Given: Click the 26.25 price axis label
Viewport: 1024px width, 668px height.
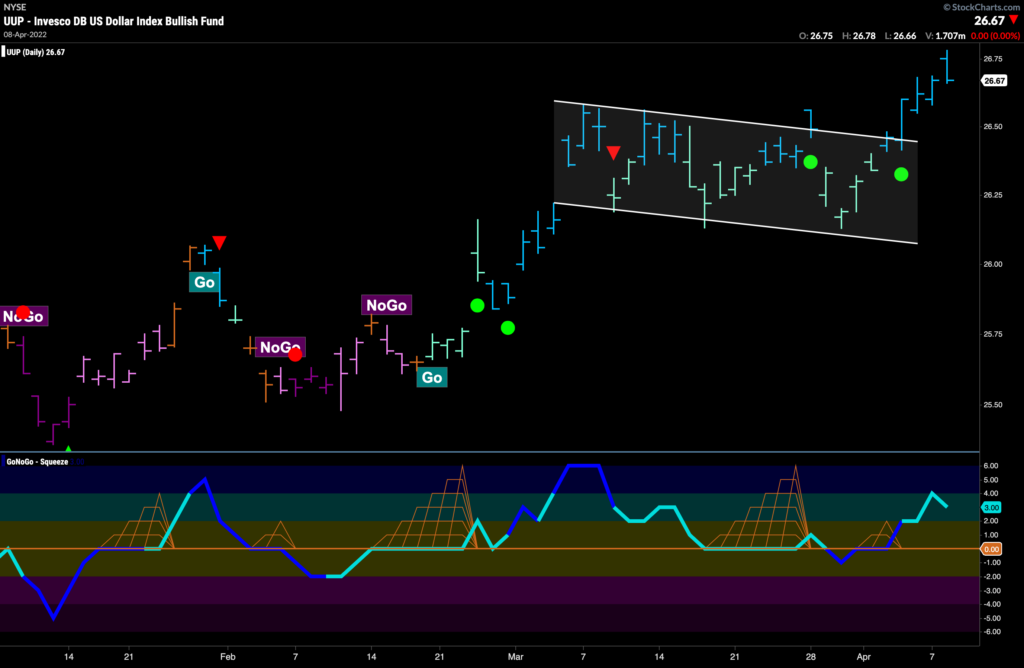Looking at the screenshot, I should click(993, 195).
